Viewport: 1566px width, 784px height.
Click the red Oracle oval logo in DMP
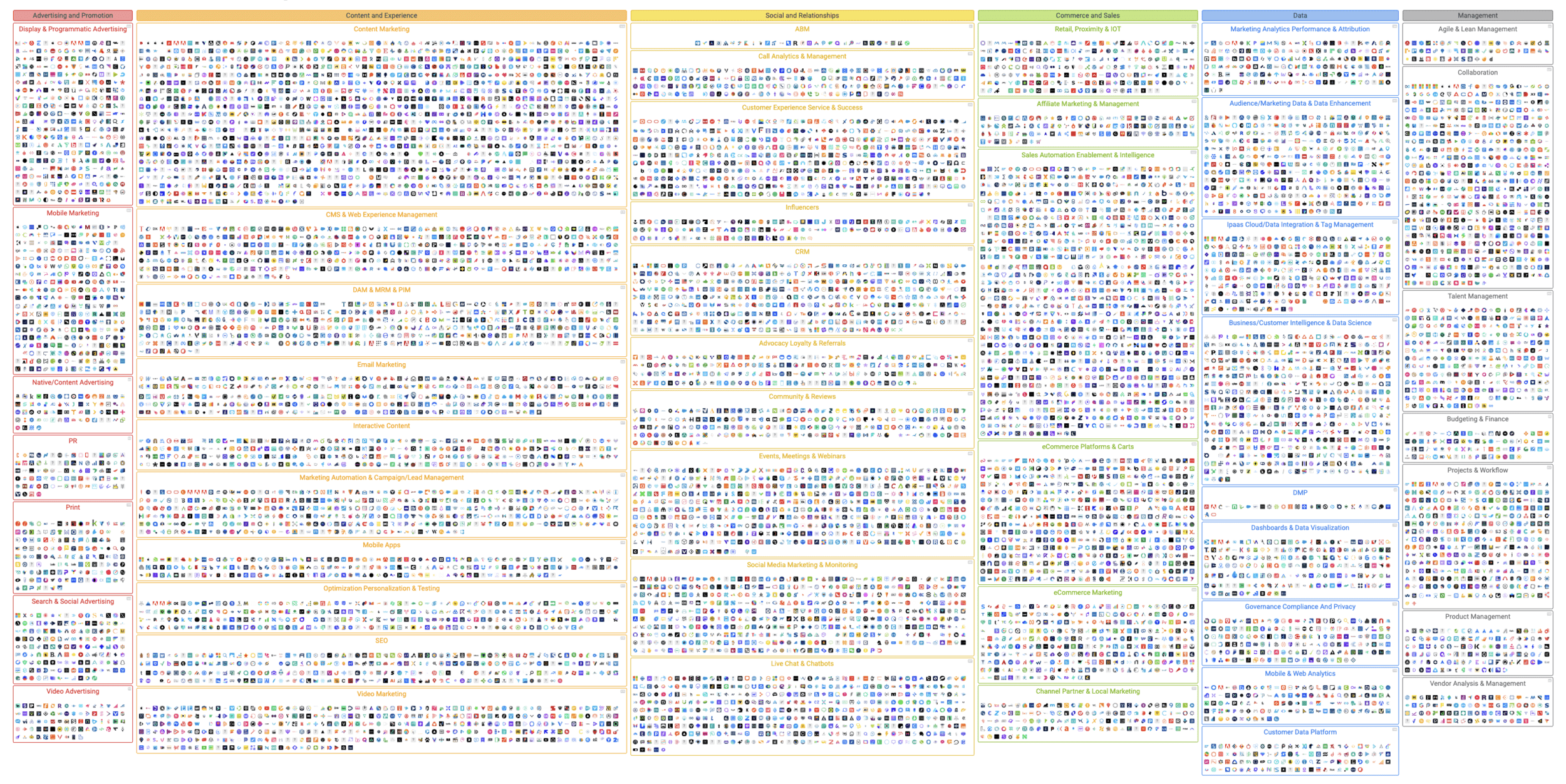pyautogui.click(x=1214, y=515)
